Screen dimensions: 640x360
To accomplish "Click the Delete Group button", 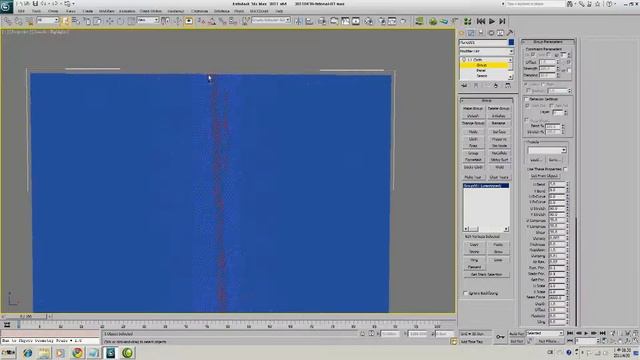I will click(499, 108).
